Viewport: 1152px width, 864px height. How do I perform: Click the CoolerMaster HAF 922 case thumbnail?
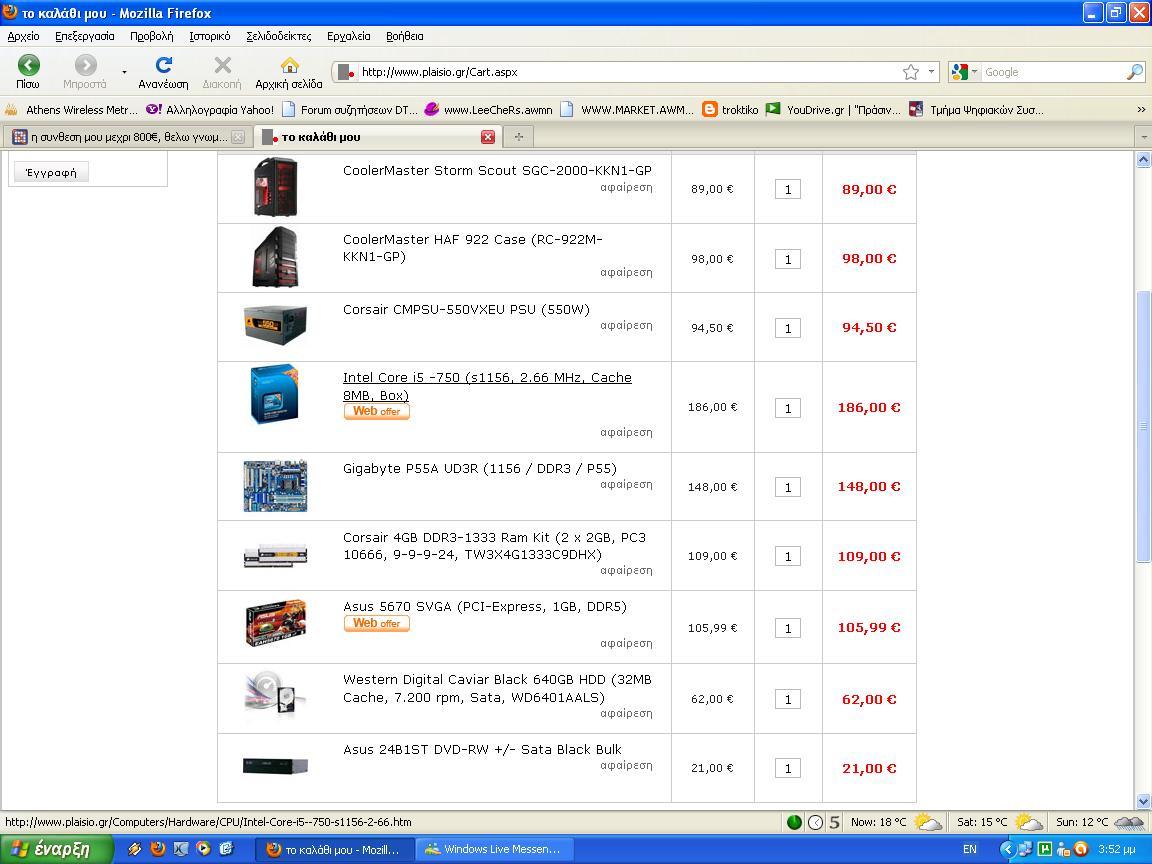point(276,256)
